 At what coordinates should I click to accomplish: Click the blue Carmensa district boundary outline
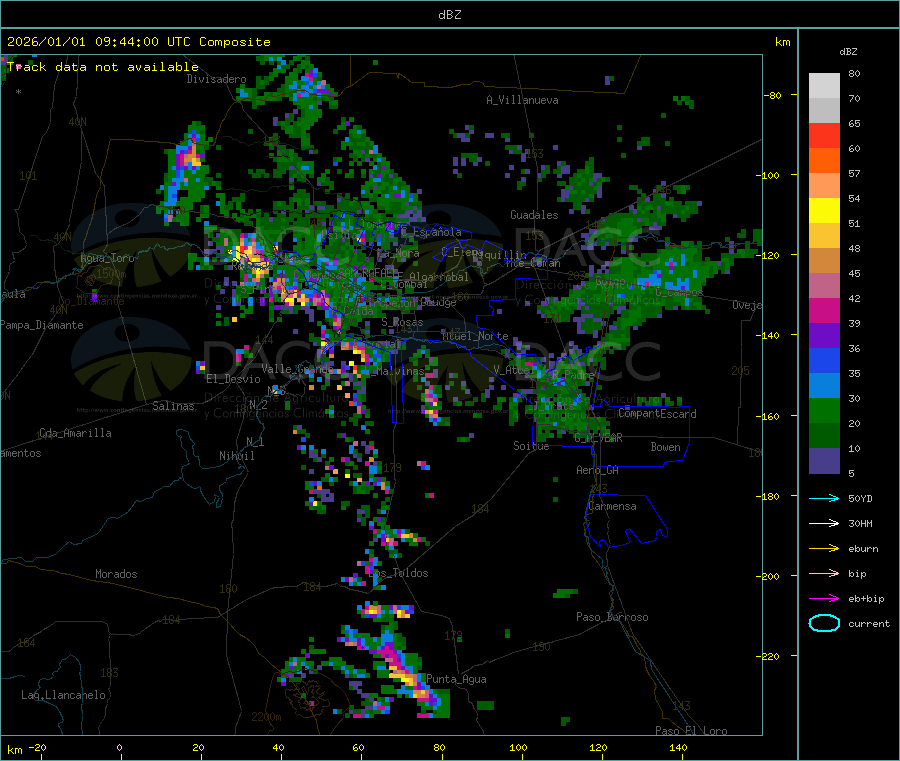(626, 521)
